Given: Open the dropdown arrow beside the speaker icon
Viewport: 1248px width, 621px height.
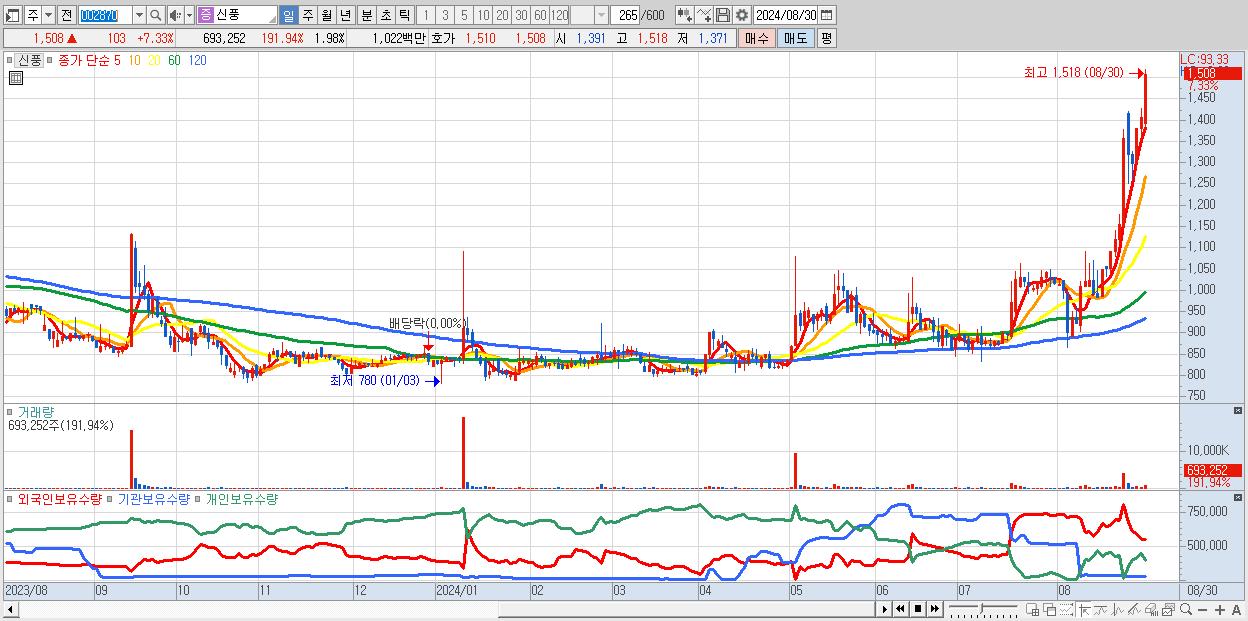Looking at the screenshot, I should [189, 15].
